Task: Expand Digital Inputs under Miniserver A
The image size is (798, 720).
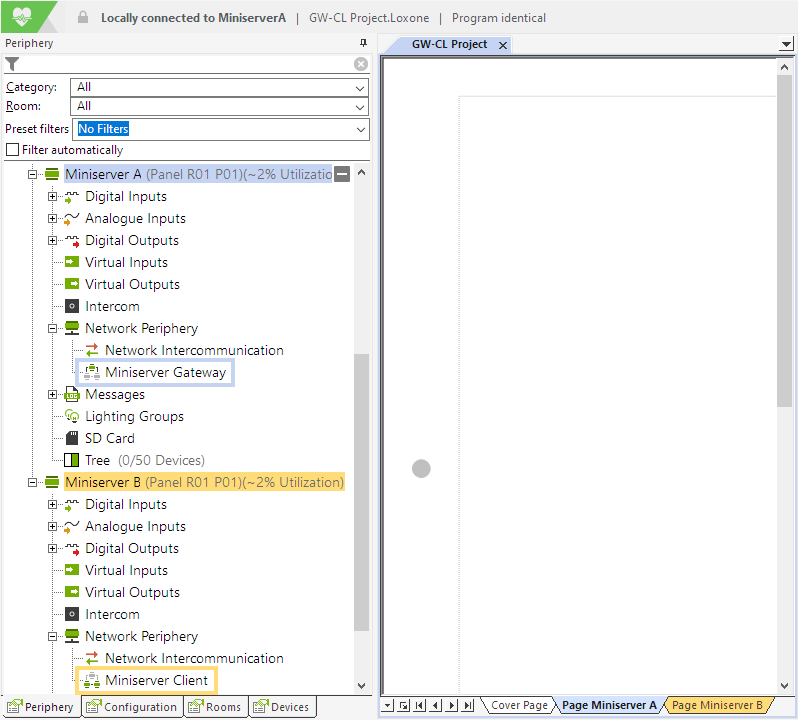Action: [52, 196]
